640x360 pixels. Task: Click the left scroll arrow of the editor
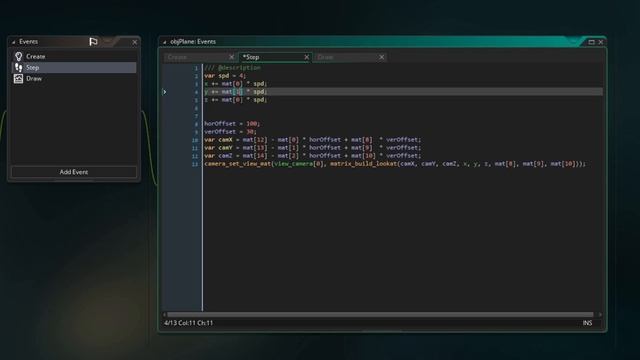point(164,315)
